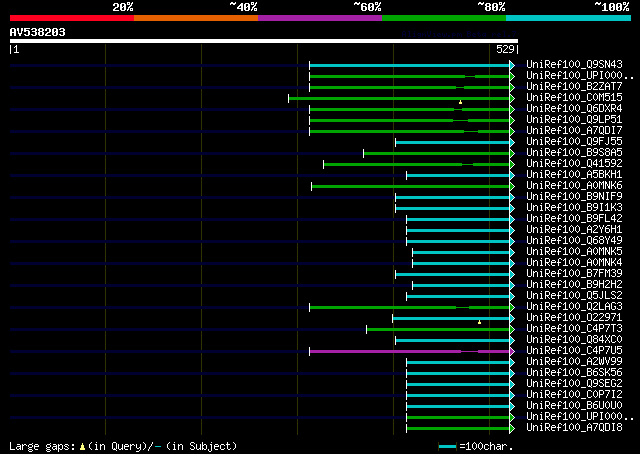640x454 pixels.
Task: Select the UniRef100_A0MNK5 label
Action: point(574,252)
